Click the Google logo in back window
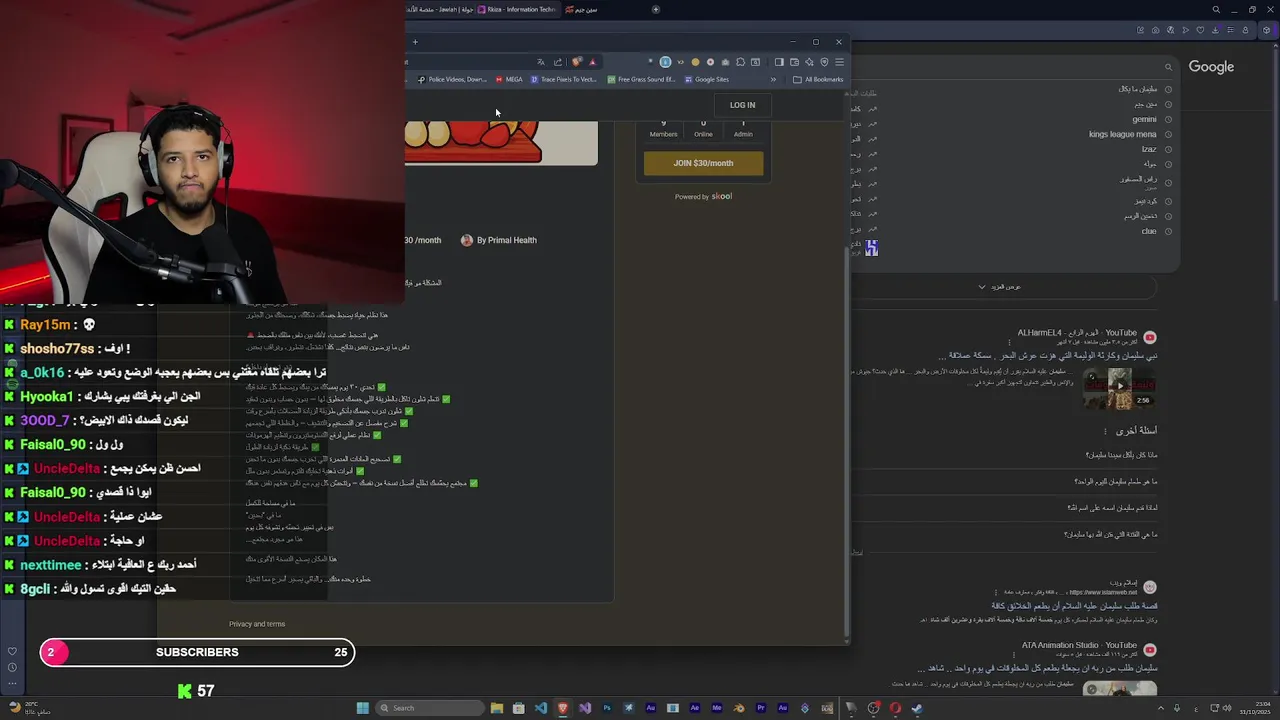 coord(1211,67)
